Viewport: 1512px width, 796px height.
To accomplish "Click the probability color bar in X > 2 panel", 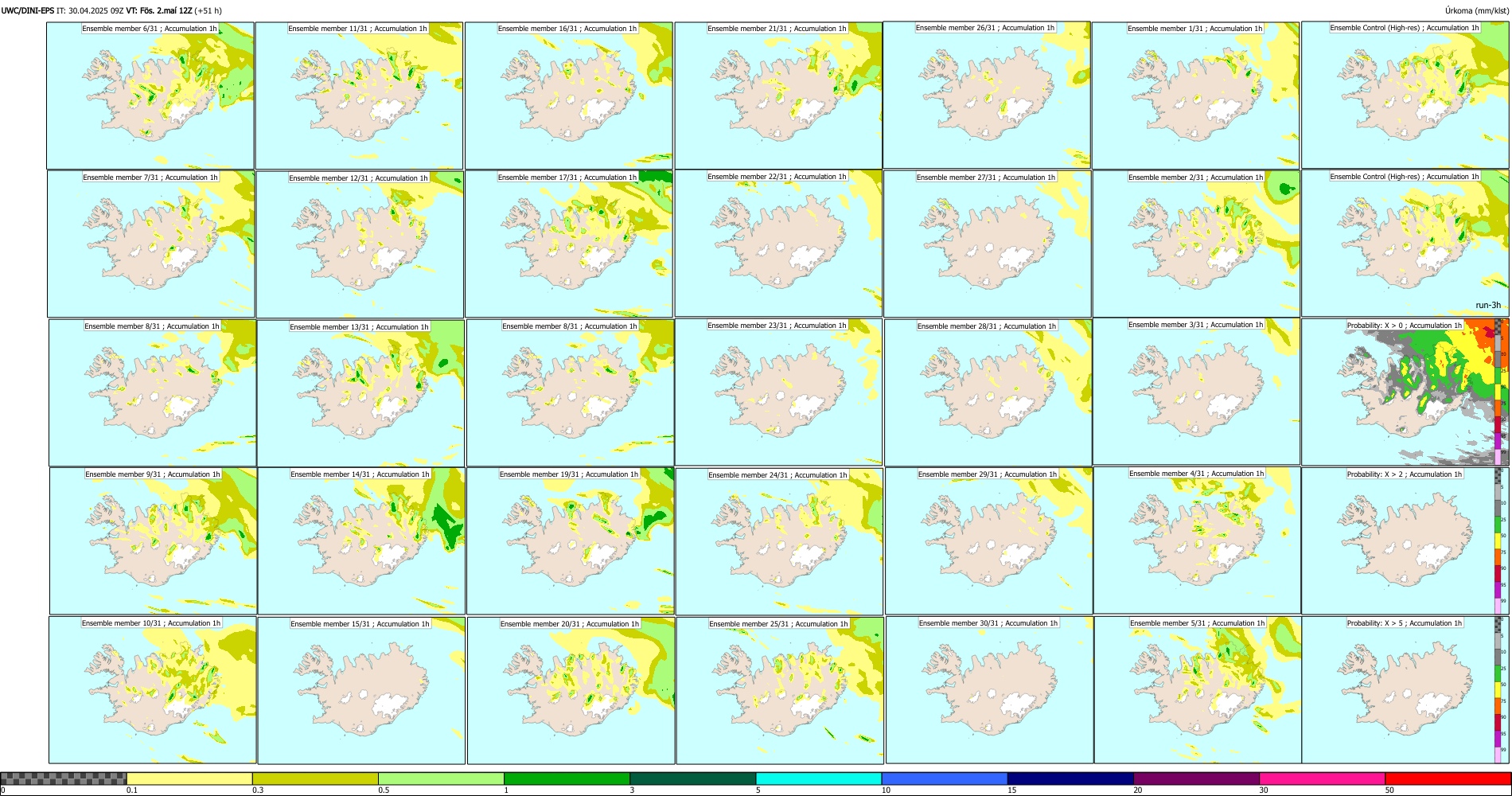I will (1498, 541).
